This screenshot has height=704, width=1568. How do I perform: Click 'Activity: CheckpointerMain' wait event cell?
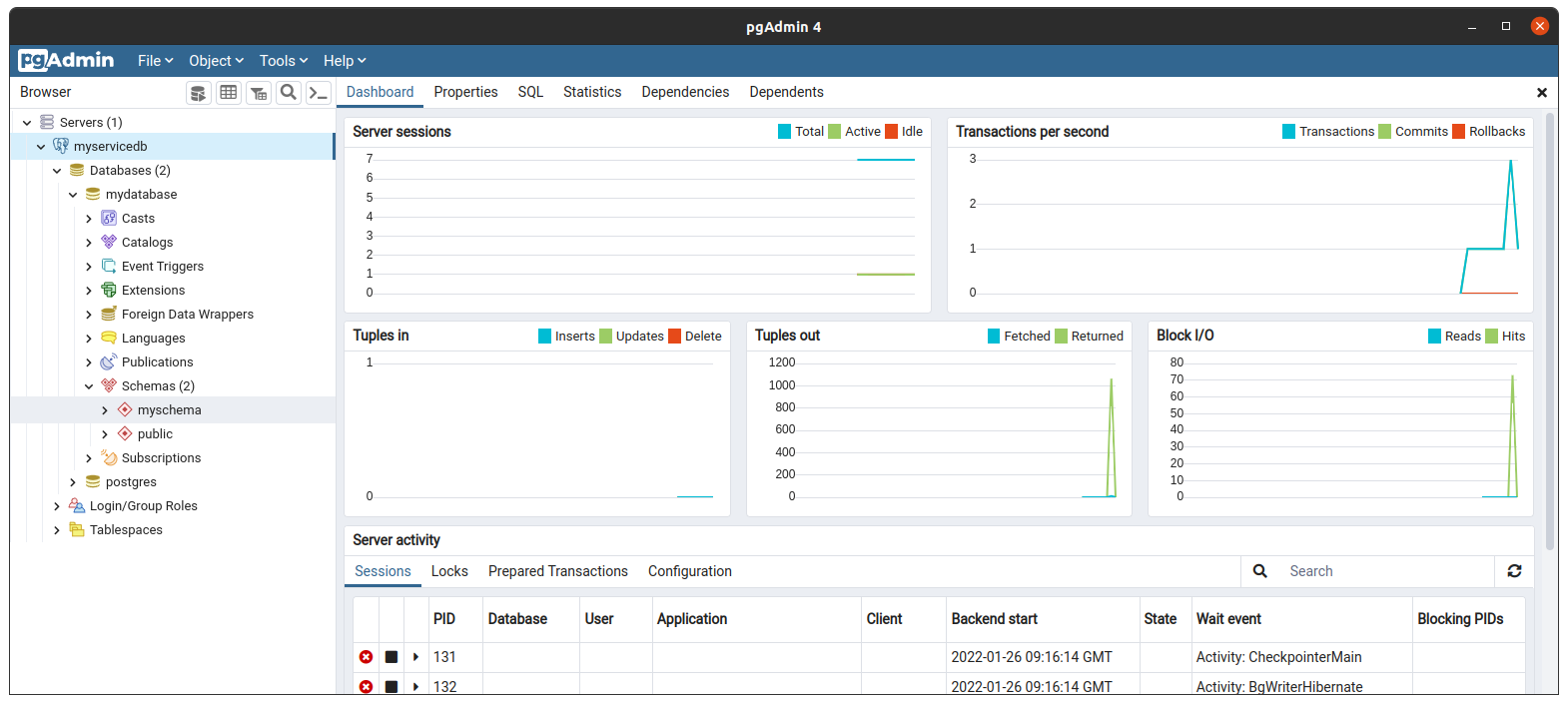(x=1302, y=657)
